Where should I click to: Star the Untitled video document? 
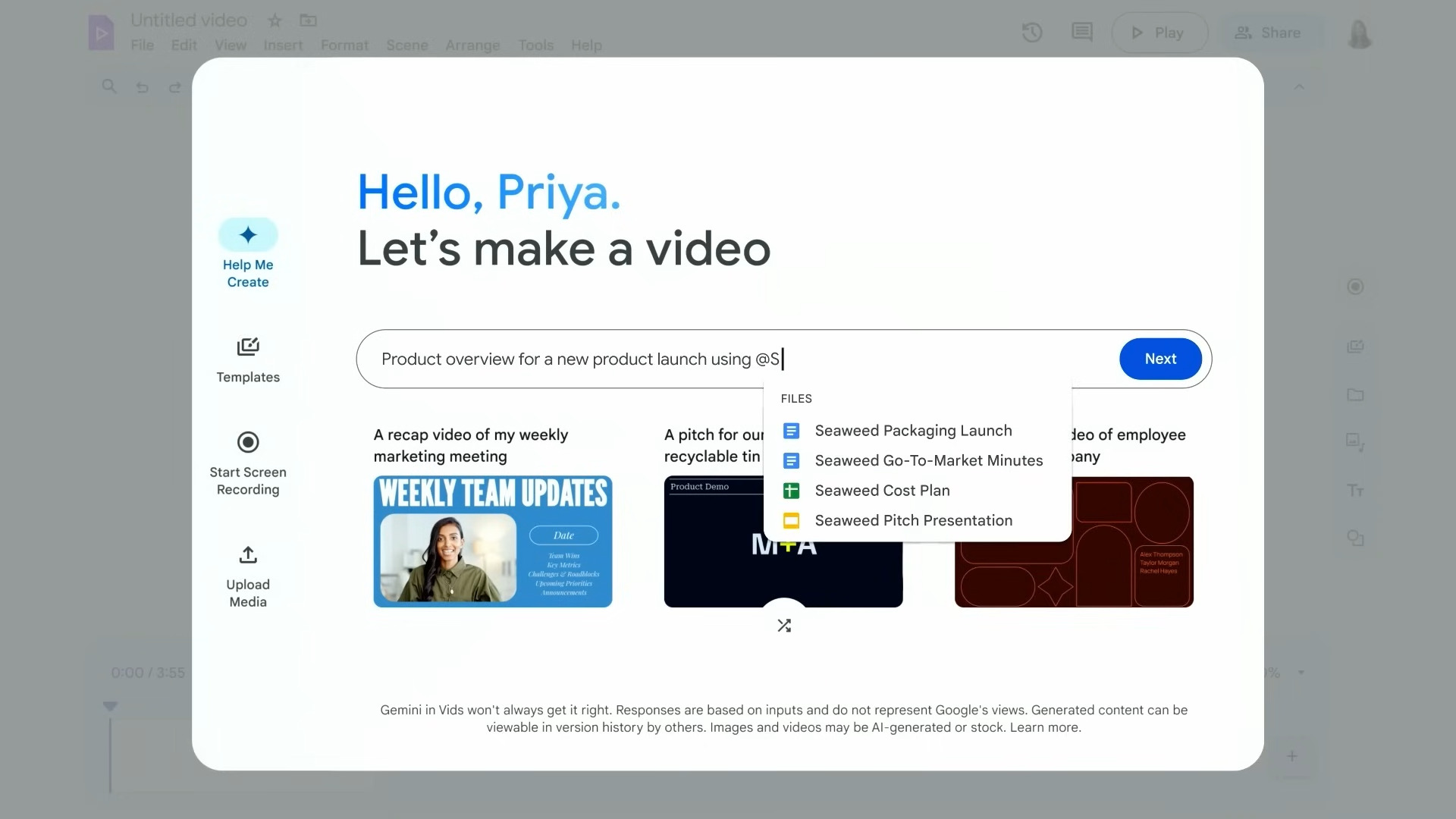pos(275,20)
